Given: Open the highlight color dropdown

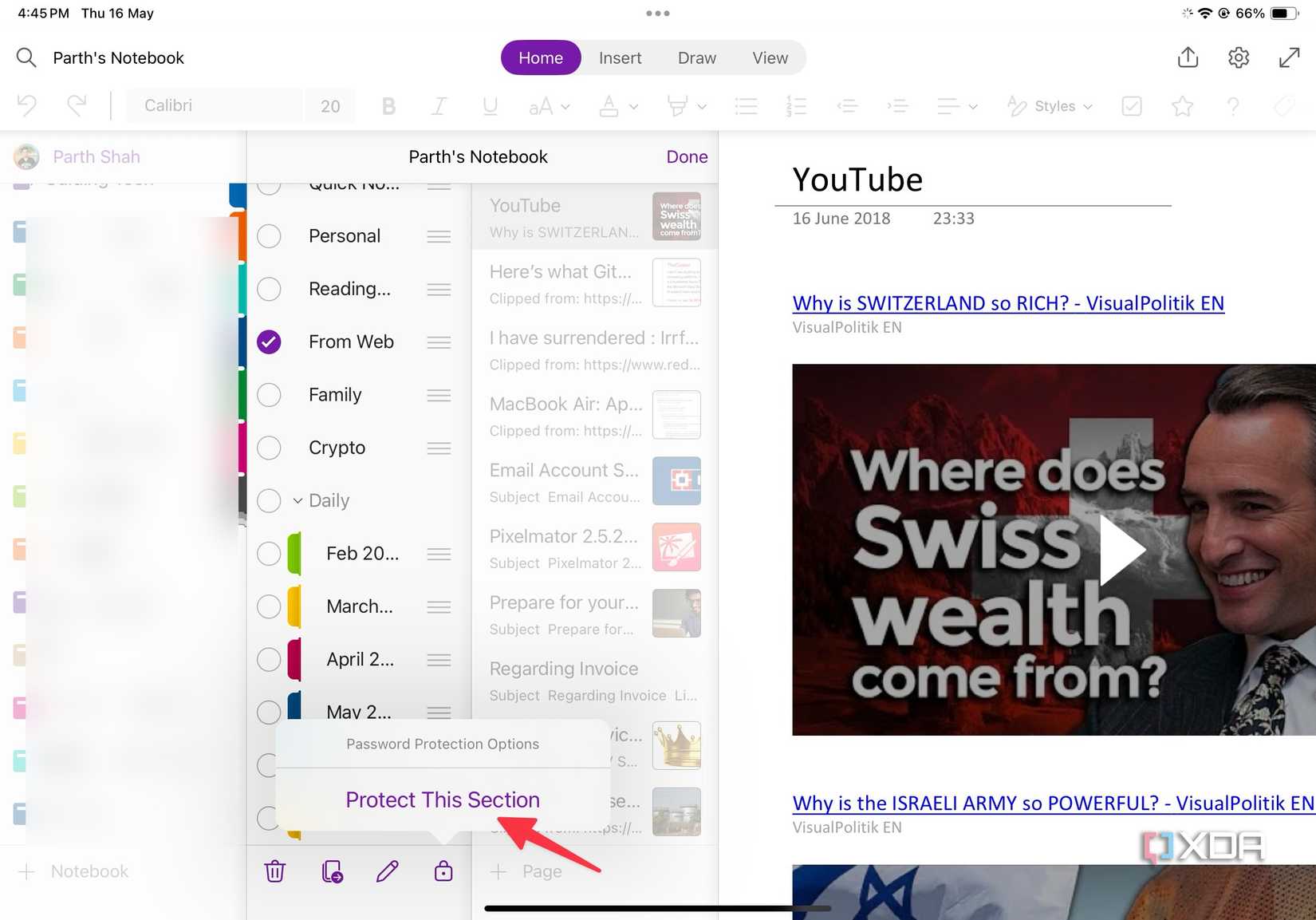Looking at the screenshot, I should [687, 106].
